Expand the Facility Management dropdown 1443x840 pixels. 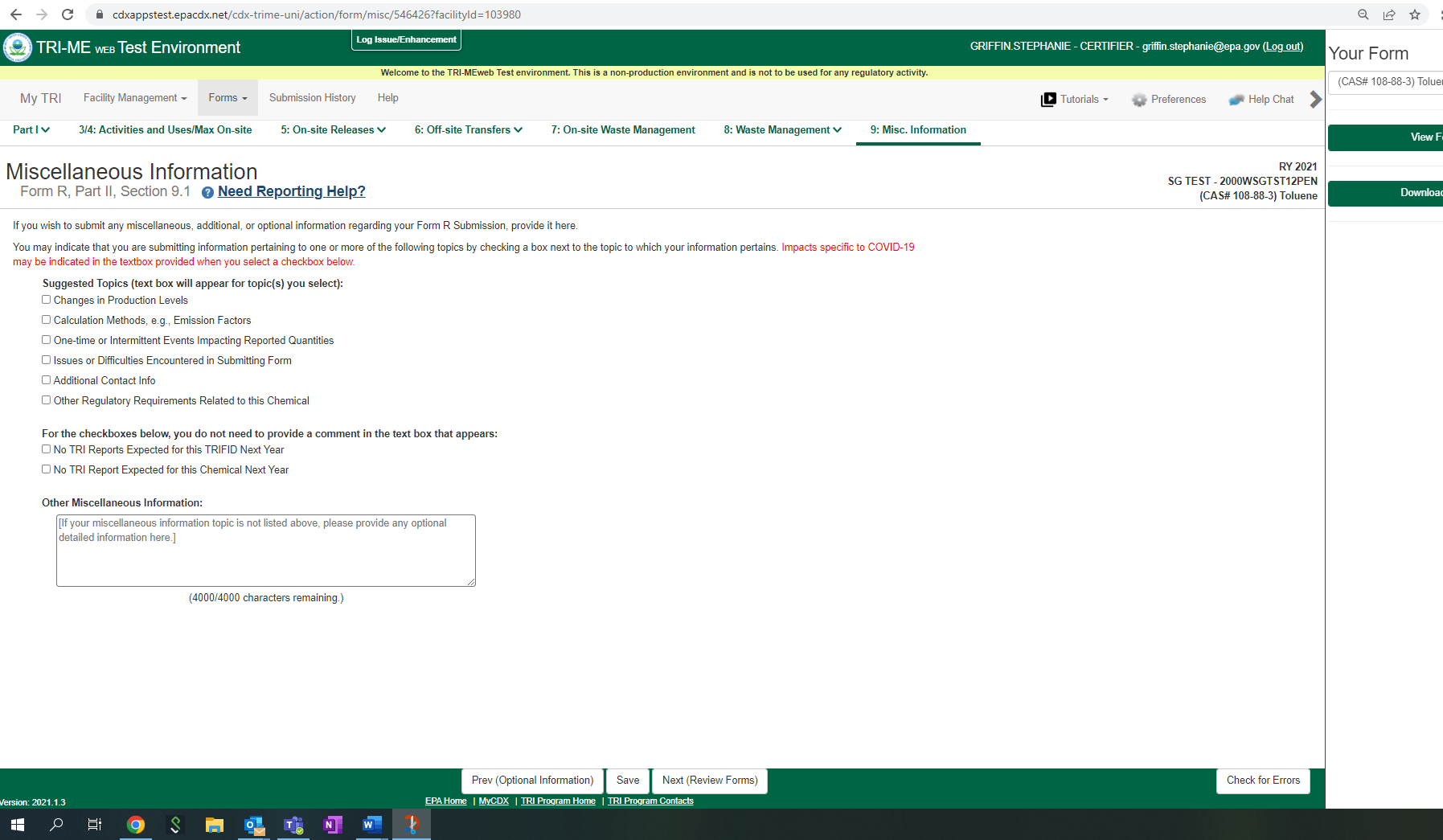pos(134,98)
